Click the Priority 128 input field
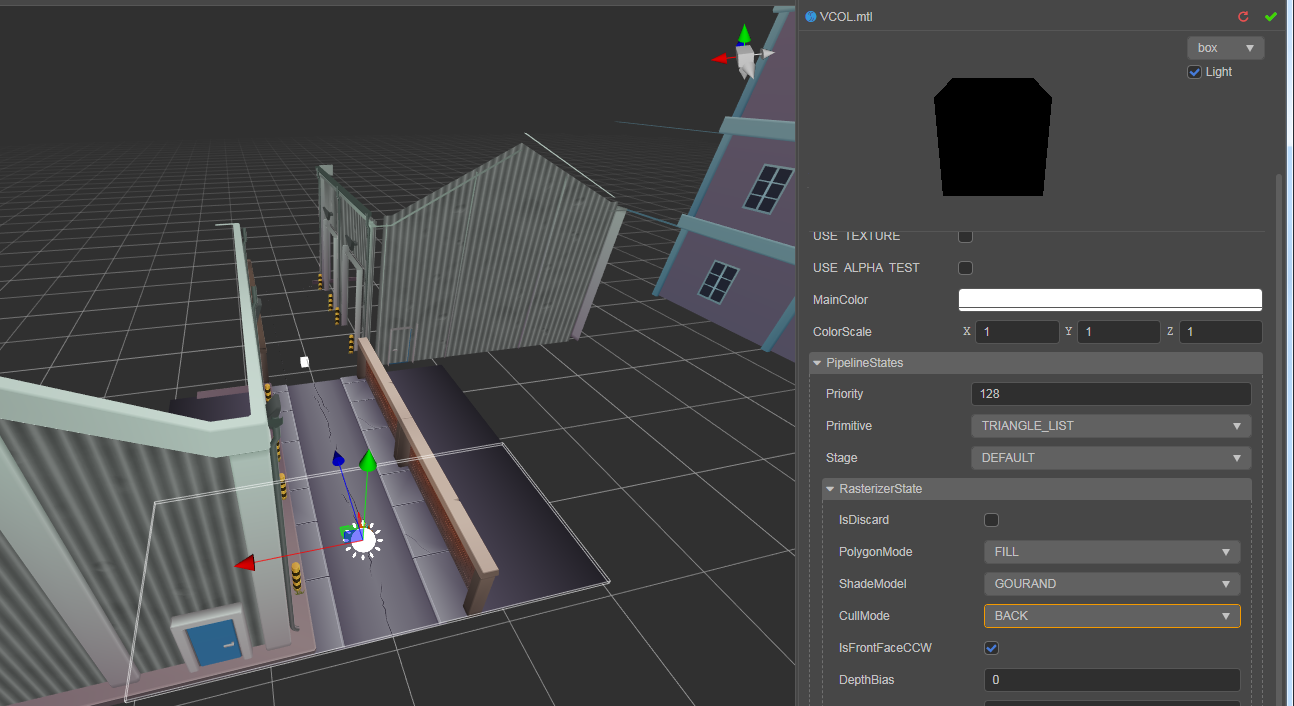This screenshot has width=1294, height=706. (x=1110, y=394)
